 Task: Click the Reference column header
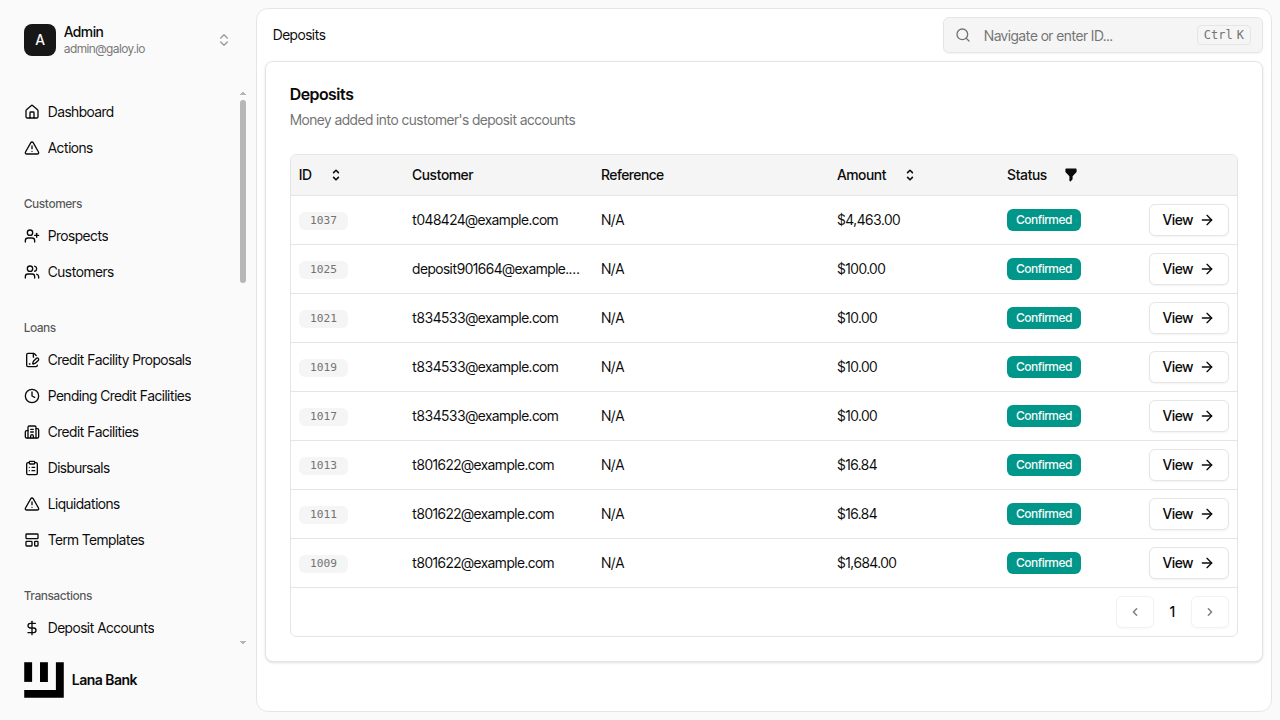(632, 175)
